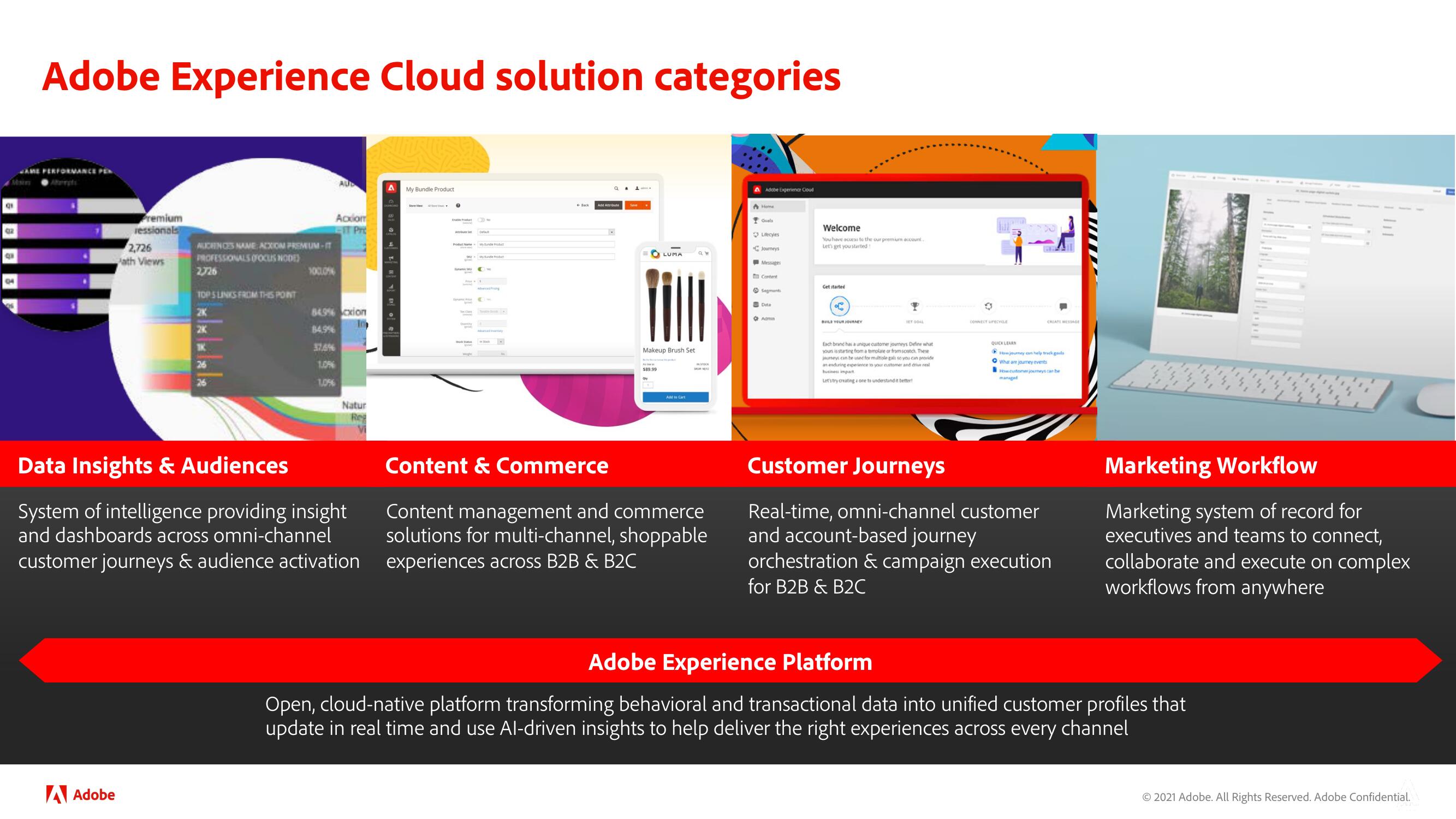Open the Advanced Inventory link

(x=490, y=331)
